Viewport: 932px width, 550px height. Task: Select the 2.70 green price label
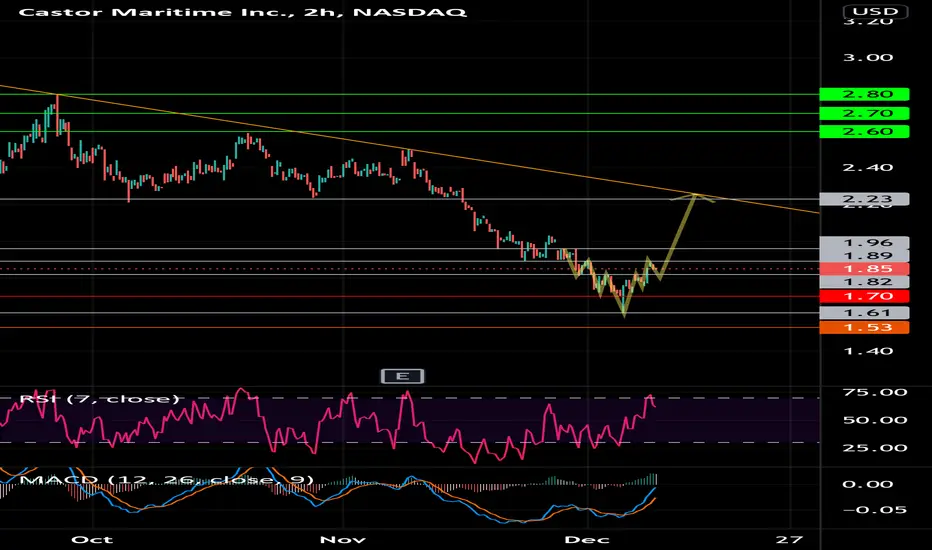point(864,113)
